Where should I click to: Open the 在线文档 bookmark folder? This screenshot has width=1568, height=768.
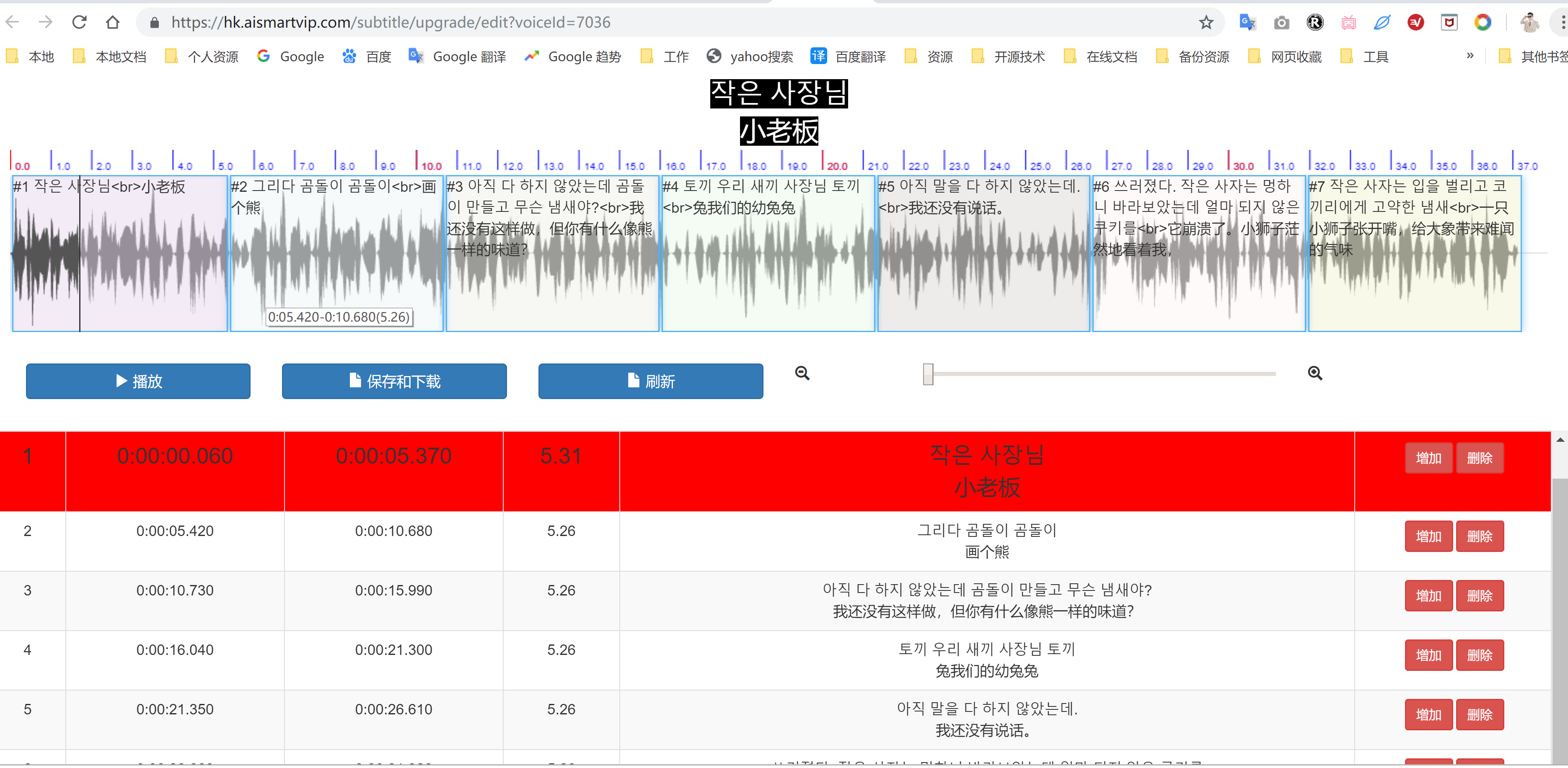1100,57
